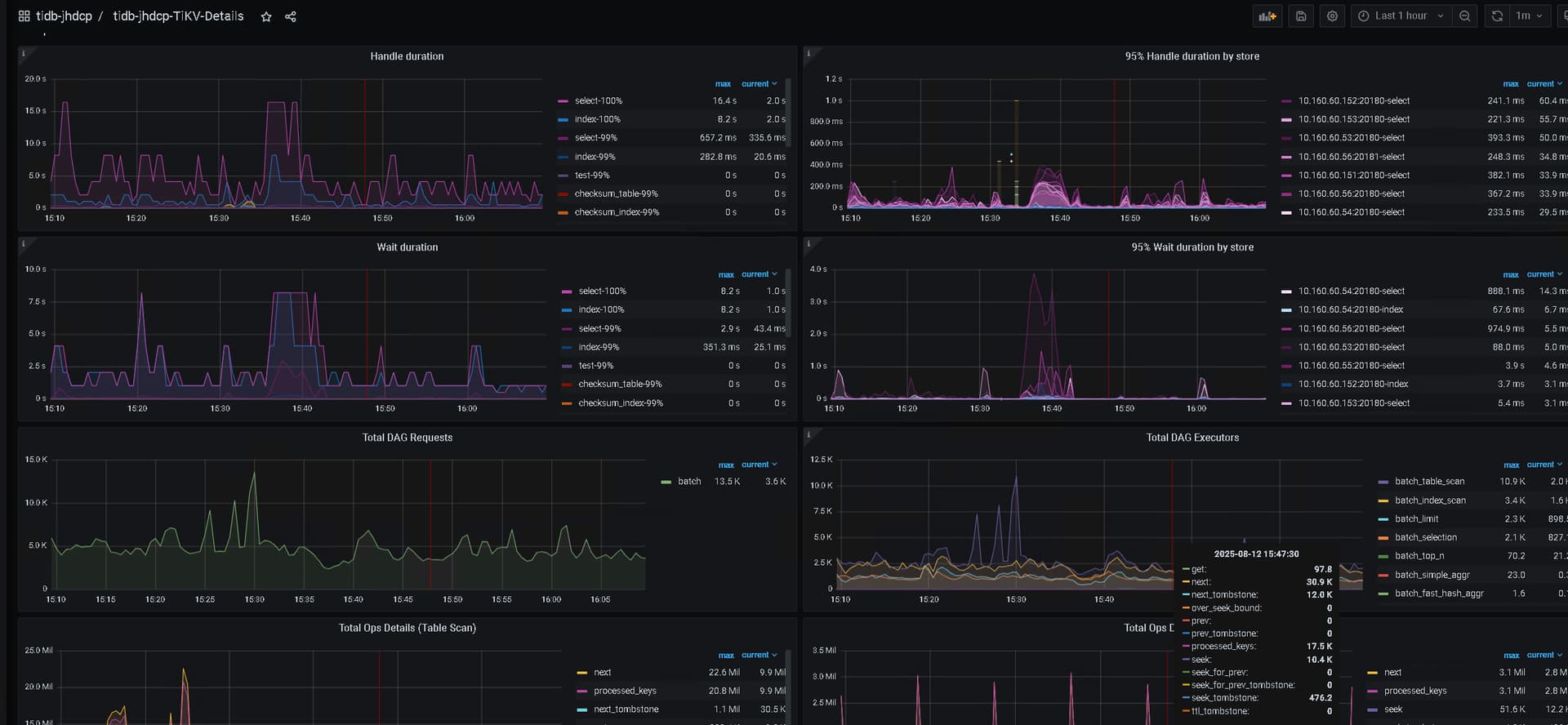Open the 95% Wait duration by store menu

pyautogui.click(x=1192, y=247)
